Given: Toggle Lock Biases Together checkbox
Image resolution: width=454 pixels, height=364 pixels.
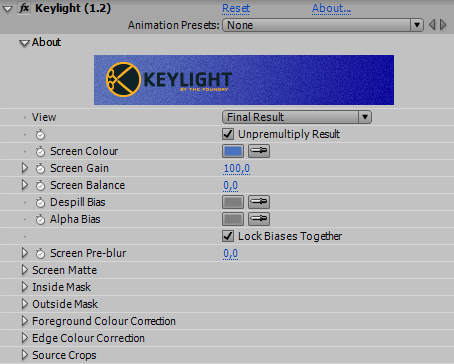Looking at the screenshot, I should point(228,236).
